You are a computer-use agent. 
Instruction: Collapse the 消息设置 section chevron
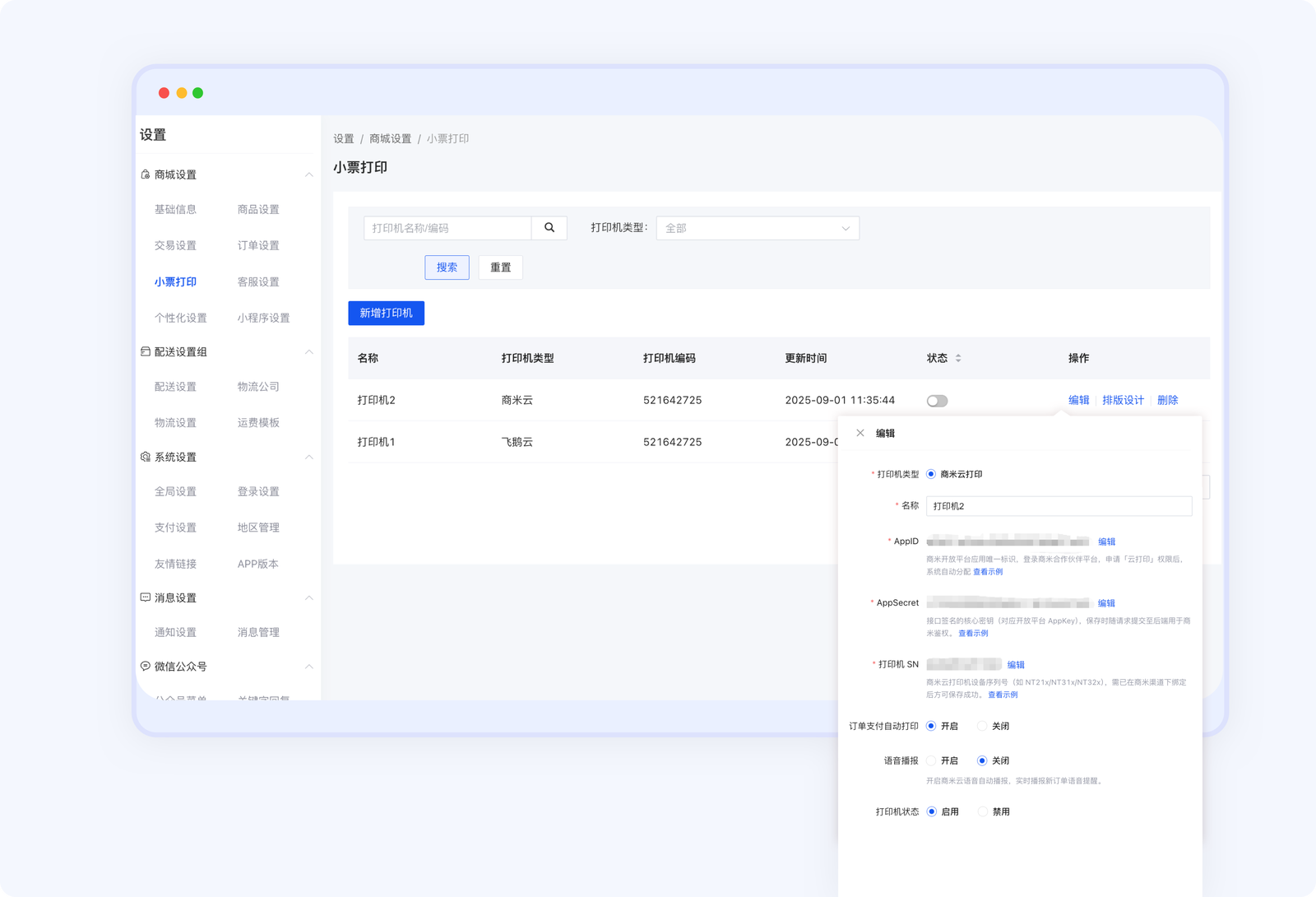click(309, 597)
